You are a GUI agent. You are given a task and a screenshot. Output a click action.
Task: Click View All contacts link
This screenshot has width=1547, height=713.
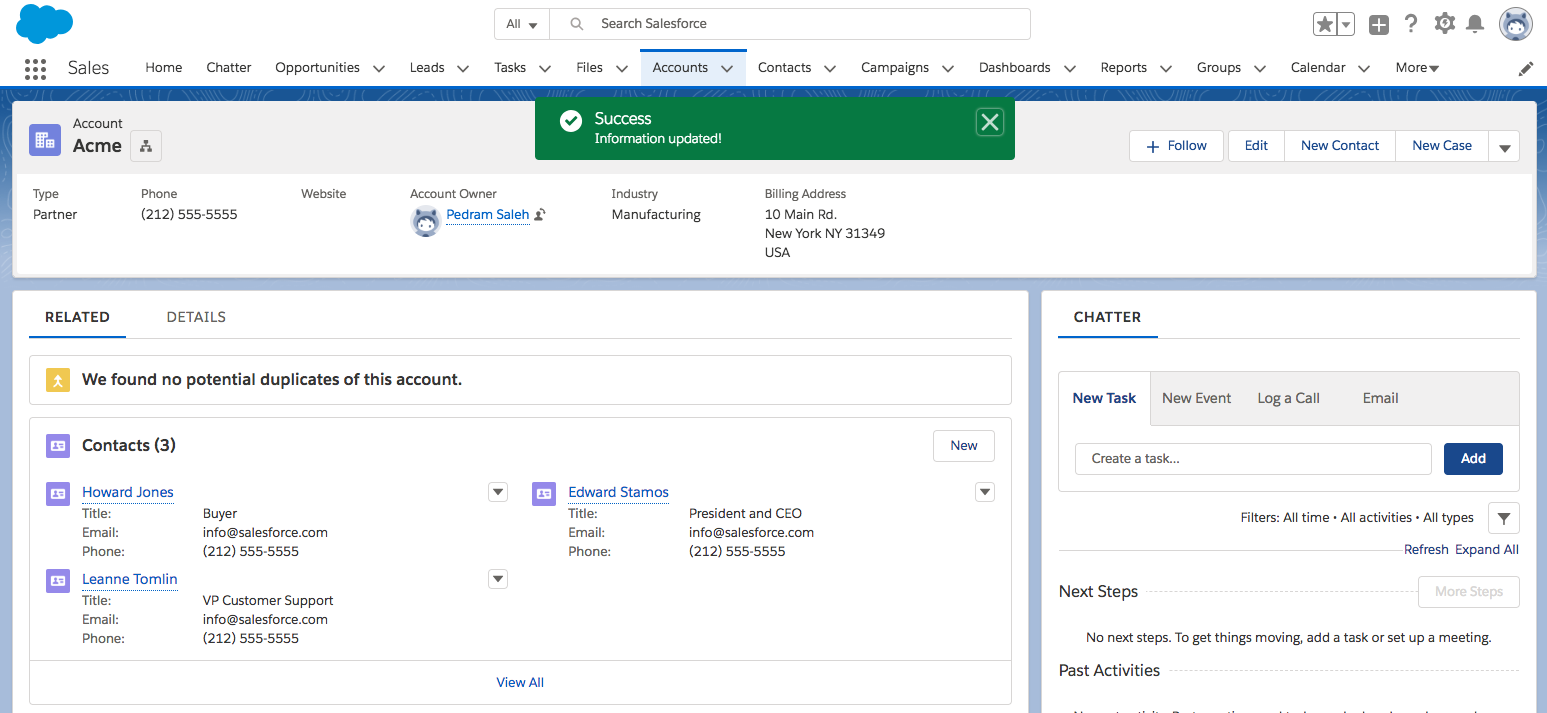(520, 682)
